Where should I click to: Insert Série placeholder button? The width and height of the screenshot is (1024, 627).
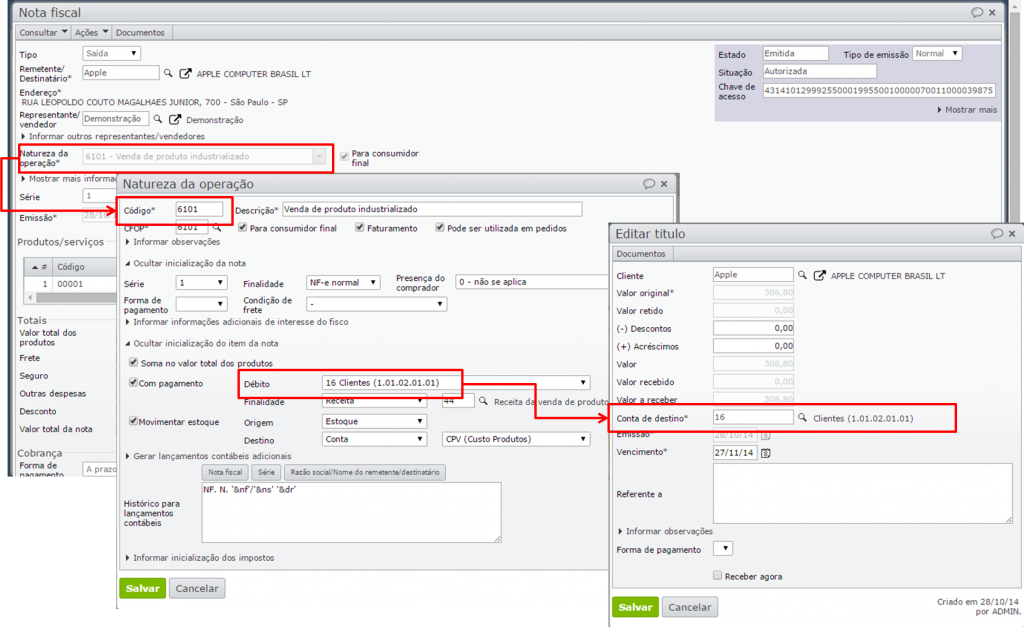click(266, 472)
